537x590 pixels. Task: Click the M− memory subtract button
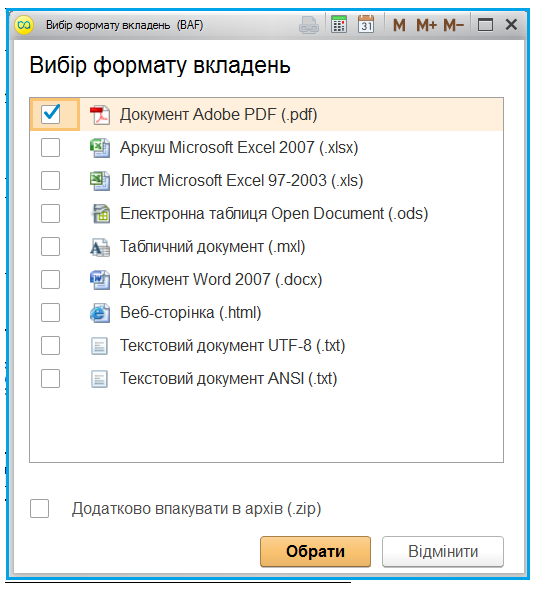[x=453, y=26]
